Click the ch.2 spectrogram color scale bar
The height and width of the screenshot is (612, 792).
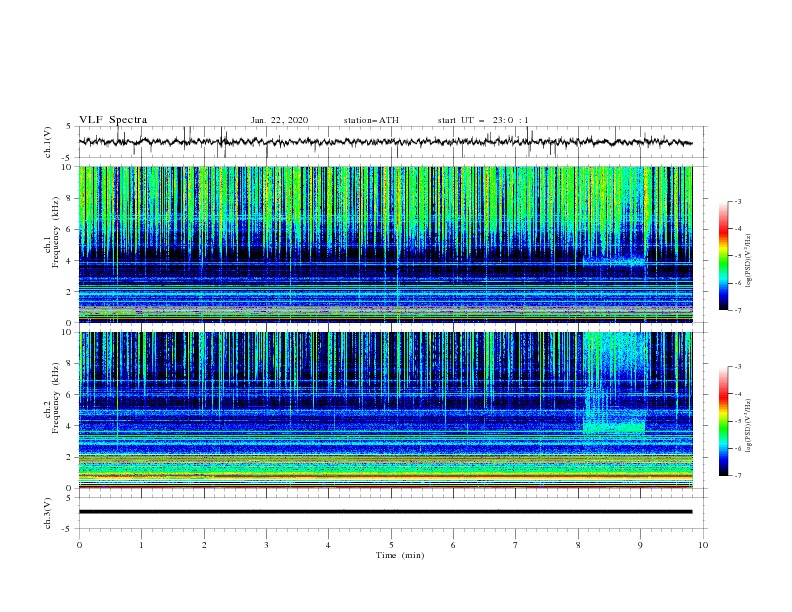click(x=724, y=421)
